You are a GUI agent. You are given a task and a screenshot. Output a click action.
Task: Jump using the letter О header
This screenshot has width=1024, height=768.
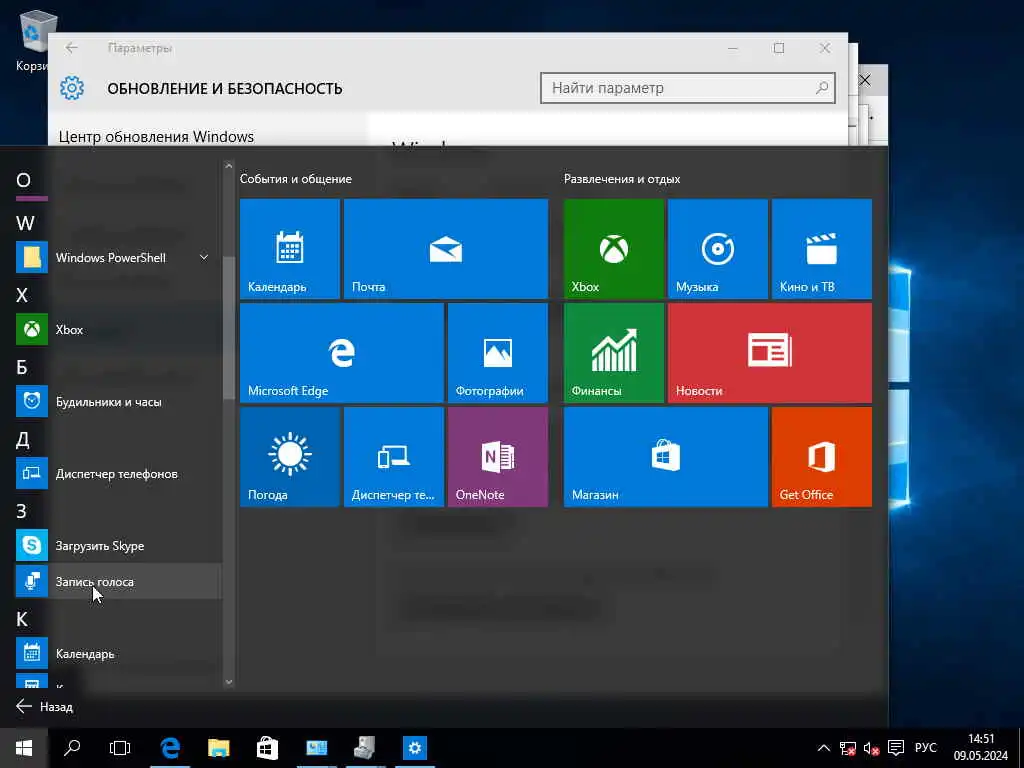point(24,180)
